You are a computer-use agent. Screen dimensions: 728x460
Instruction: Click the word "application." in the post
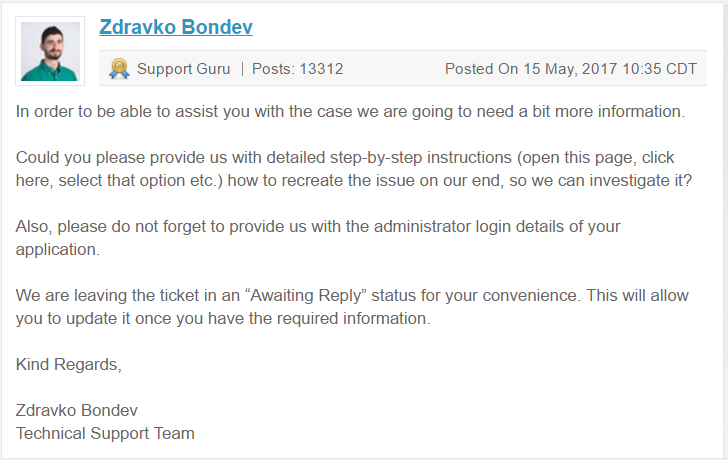click(x=58, y=250)
